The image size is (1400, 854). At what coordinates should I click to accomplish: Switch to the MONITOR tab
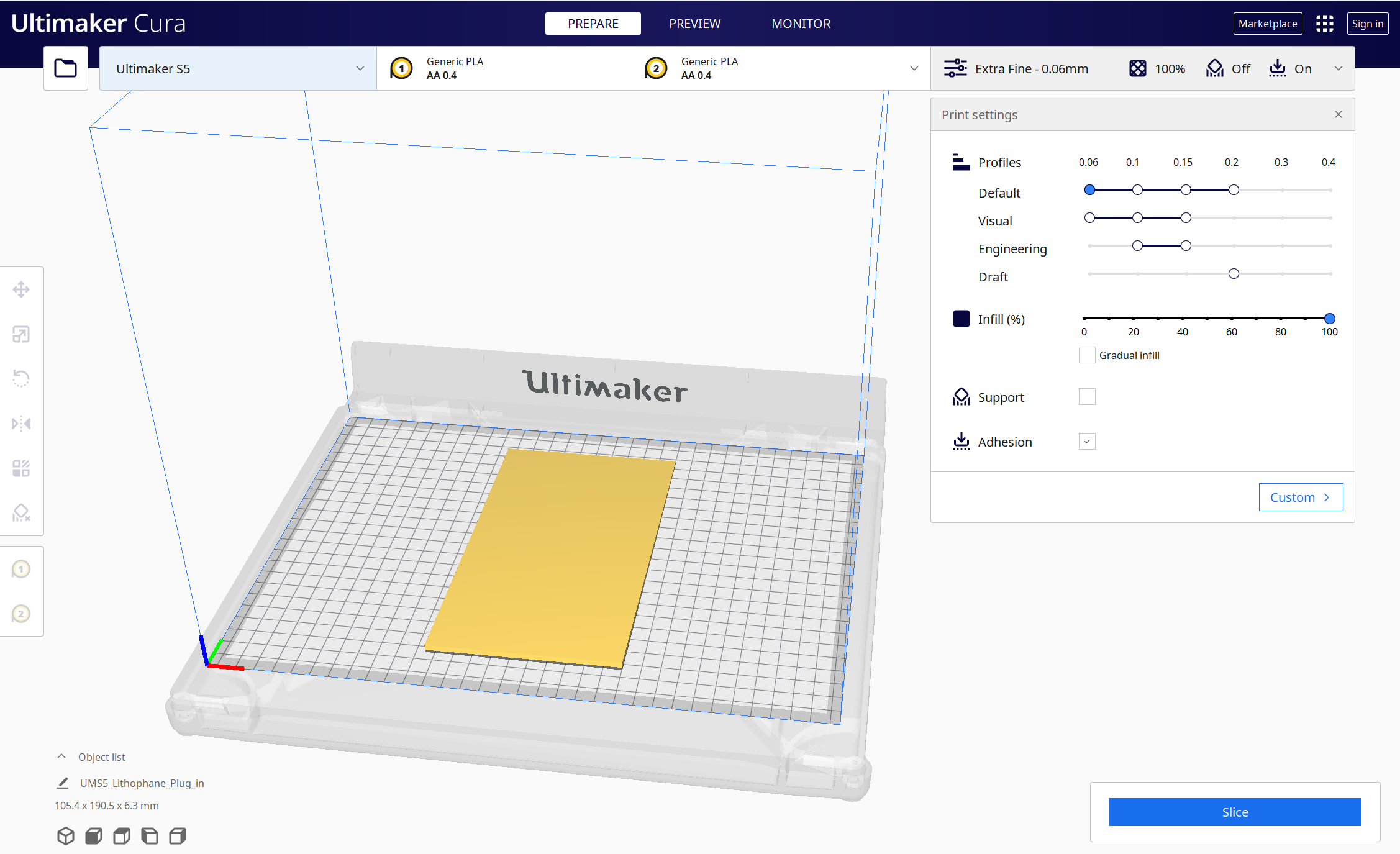(801, 24)
